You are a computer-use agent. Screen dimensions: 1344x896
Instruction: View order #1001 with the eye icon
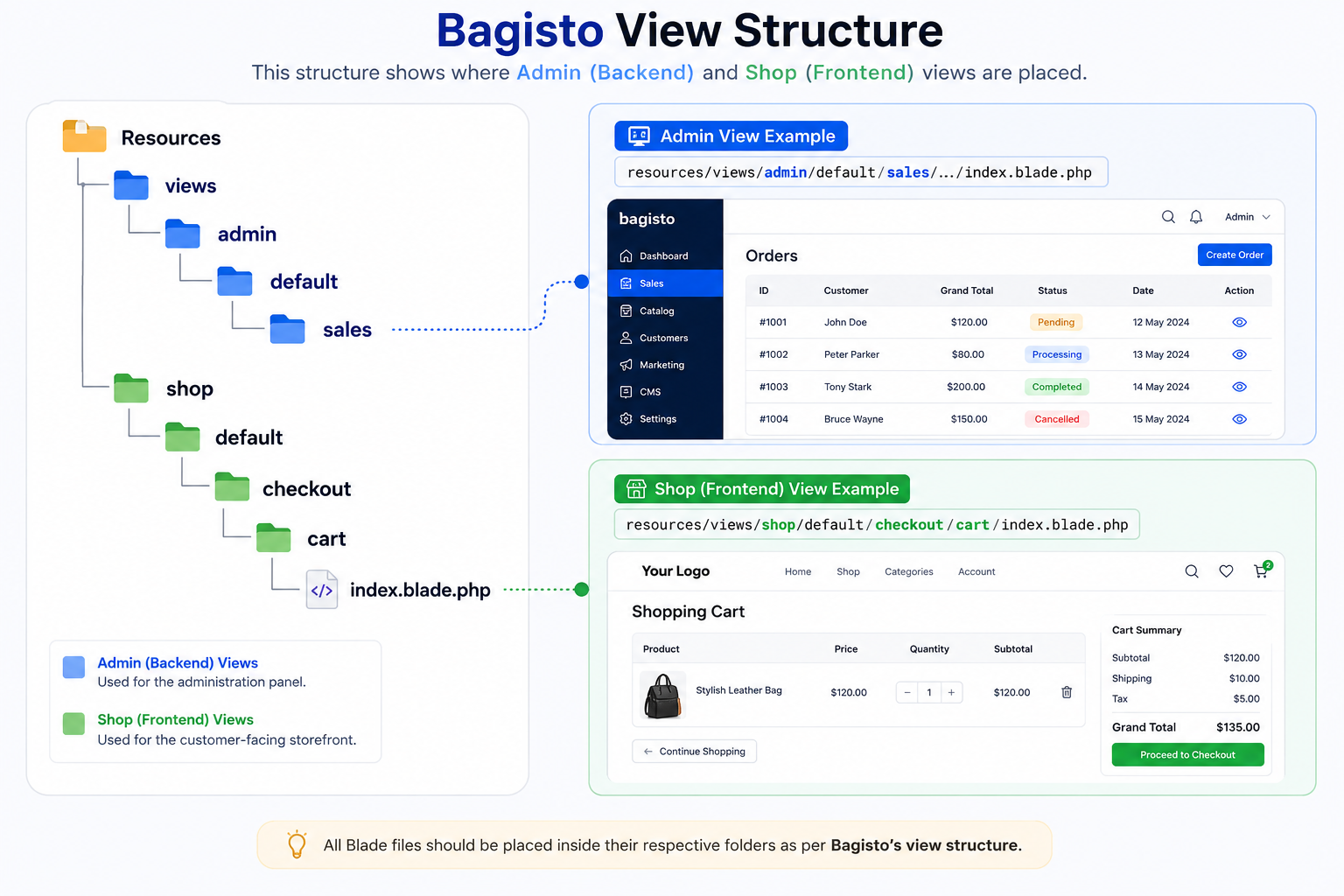[1239, 322]
